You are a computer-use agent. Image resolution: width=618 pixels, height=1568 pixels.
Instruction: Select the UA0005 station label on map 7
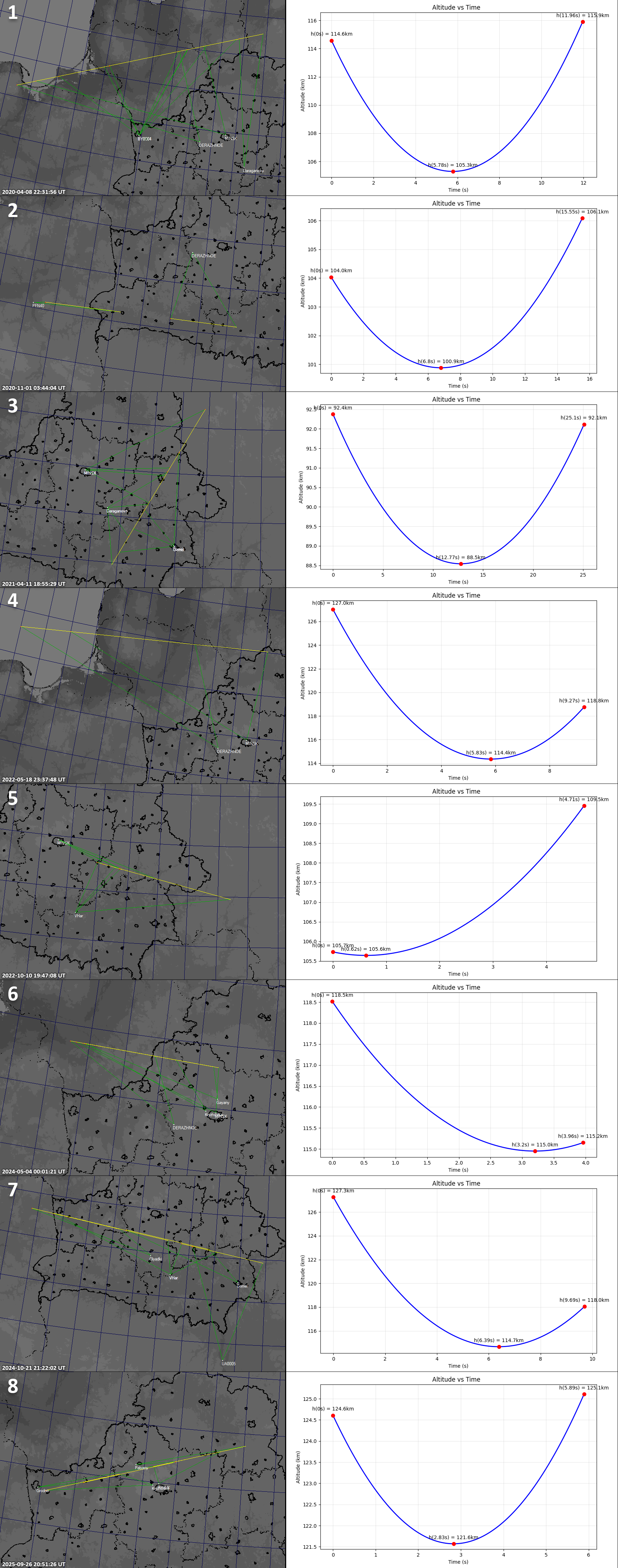228,1363
